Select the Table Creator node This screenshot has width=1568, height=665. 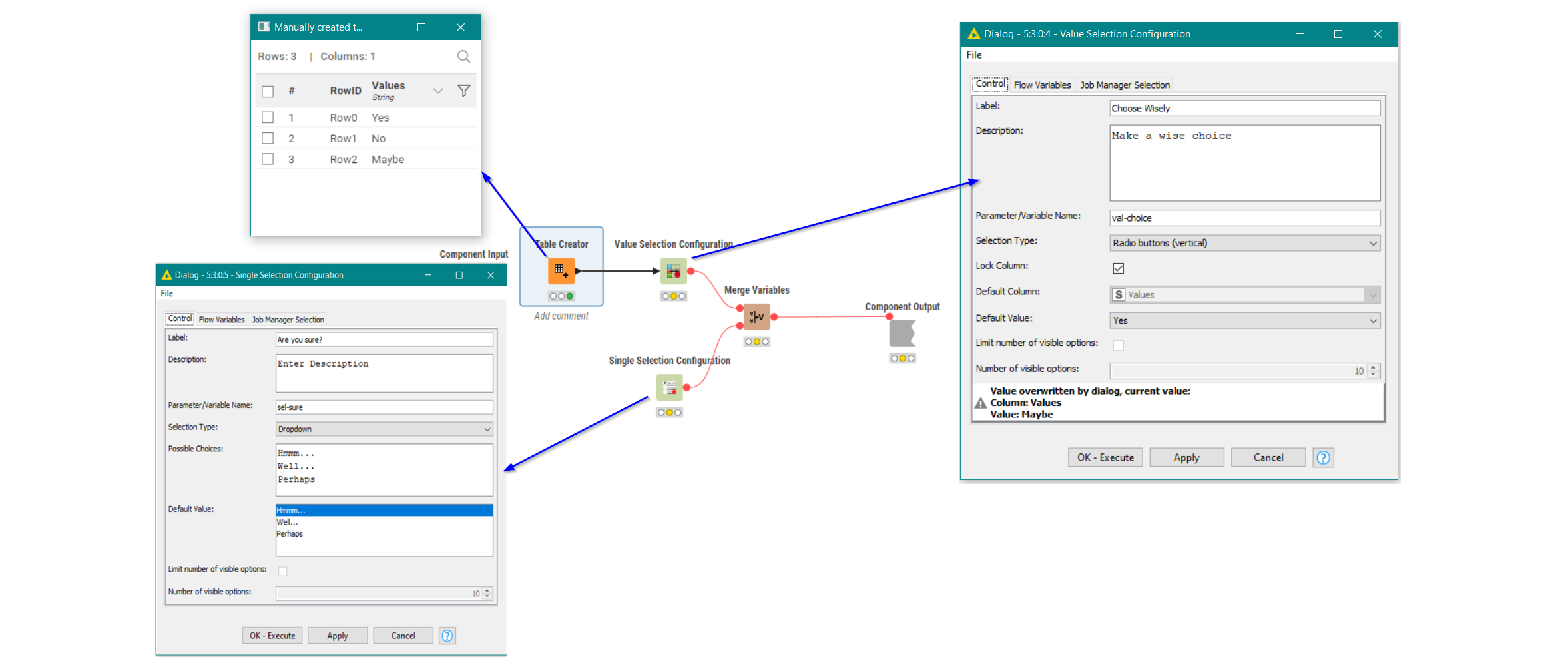coord(561,270)
